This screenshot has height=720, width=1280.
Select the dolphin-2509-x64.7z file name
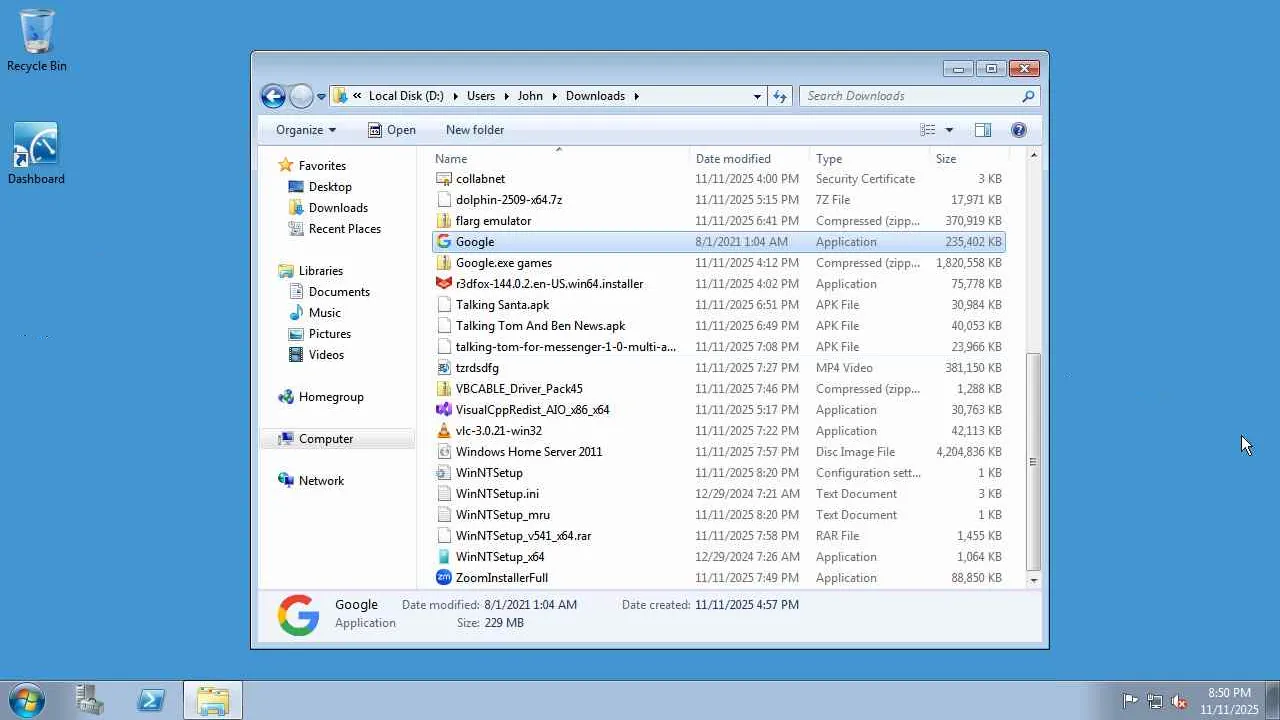coord(509,200)
